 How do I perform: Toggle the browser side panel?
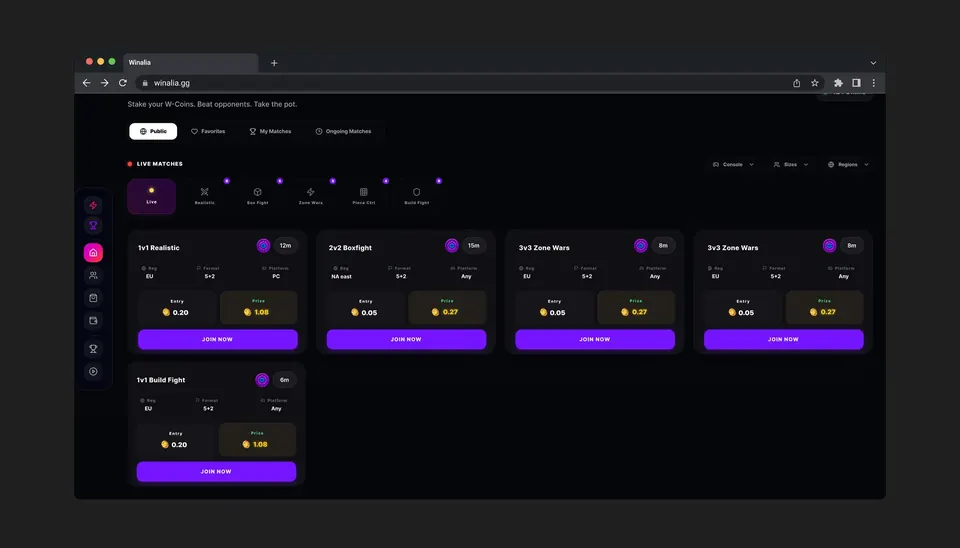click(x=857, y=83)
